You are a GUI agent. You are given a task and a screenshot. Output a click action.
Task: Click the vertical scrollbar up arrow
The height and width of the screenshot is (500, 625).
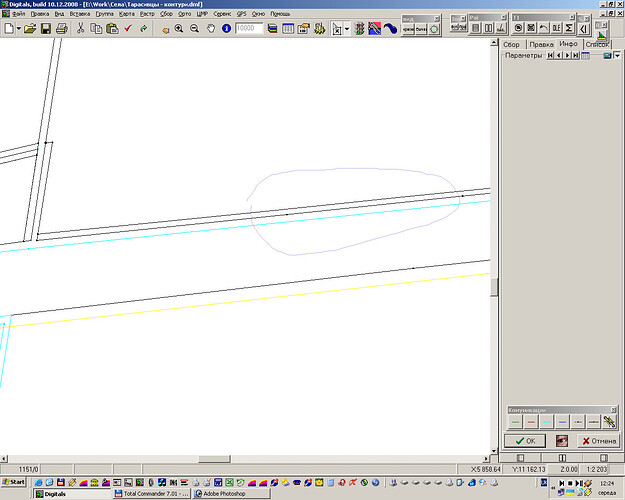(494, 42)
